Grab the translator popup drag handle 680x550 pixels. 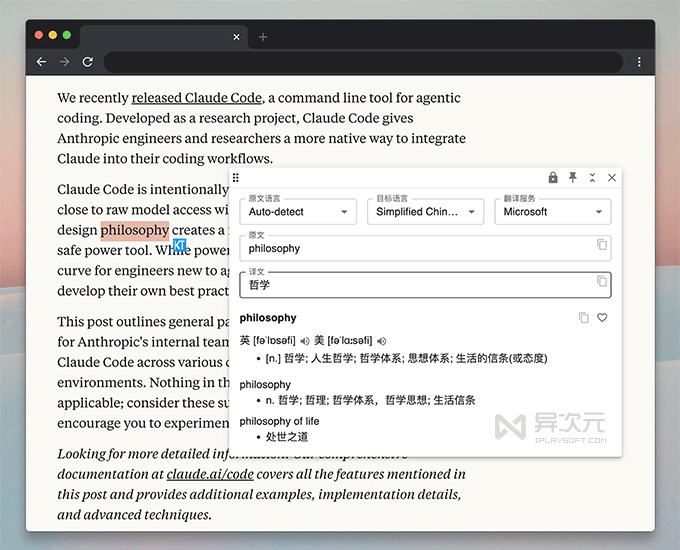click(x=235, y=177)
